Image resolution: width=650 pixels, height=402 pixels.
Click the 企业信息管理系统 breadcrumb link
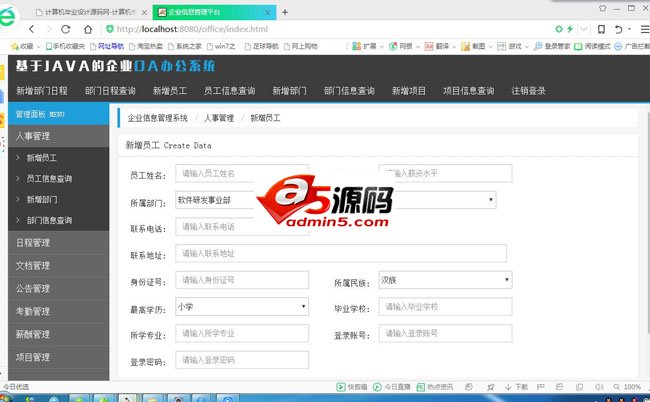coord(158,118)
